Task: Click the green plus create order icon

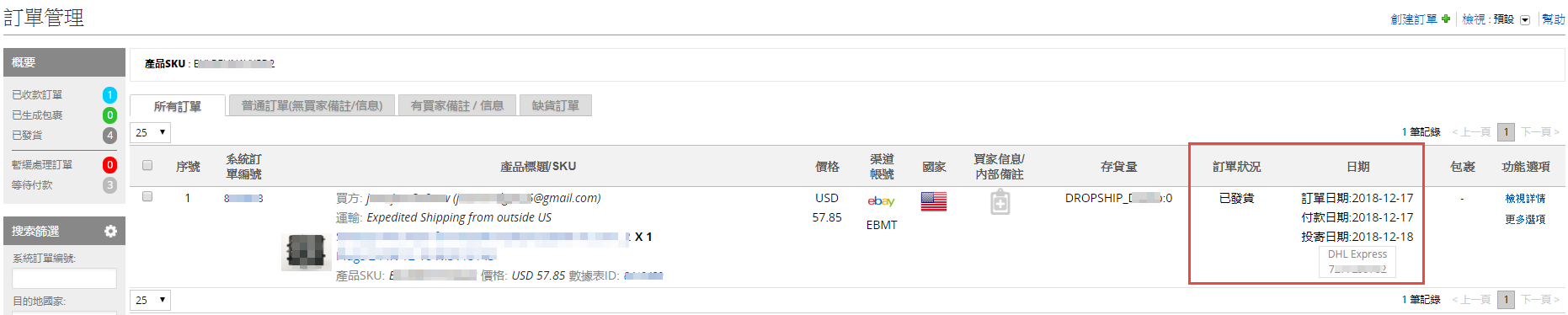Action: click(1446, 19)
